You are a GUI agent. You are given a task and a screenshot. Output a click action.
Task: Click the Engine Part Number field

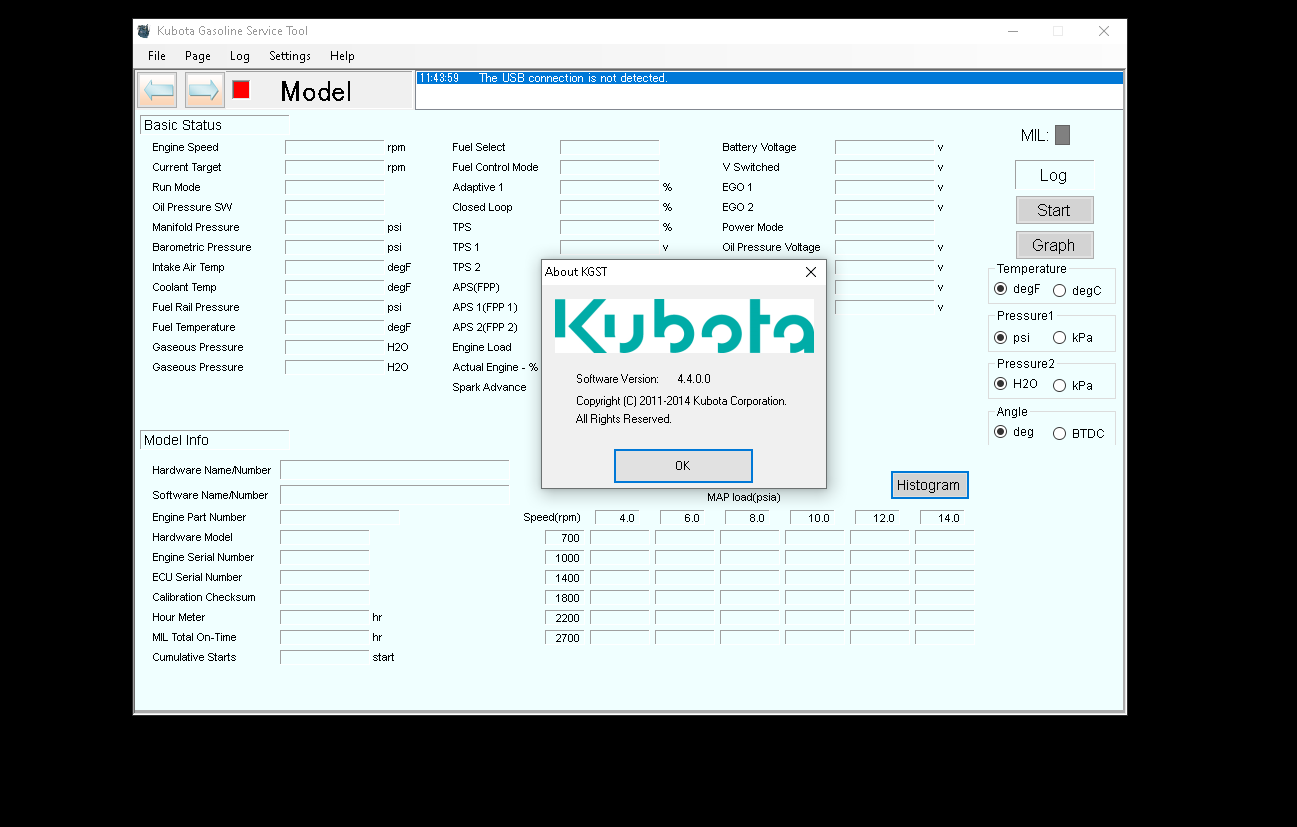click(339, 517)
